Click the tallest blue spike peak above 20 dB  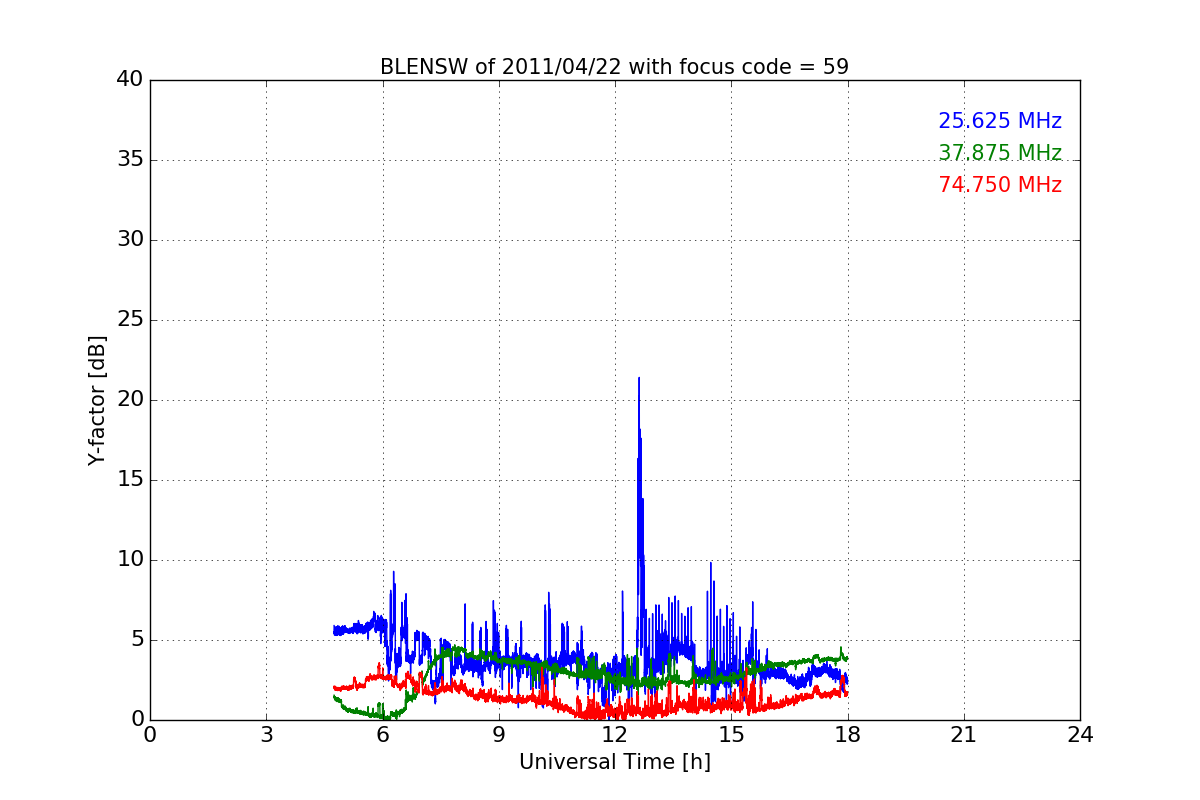coord(639,379)
